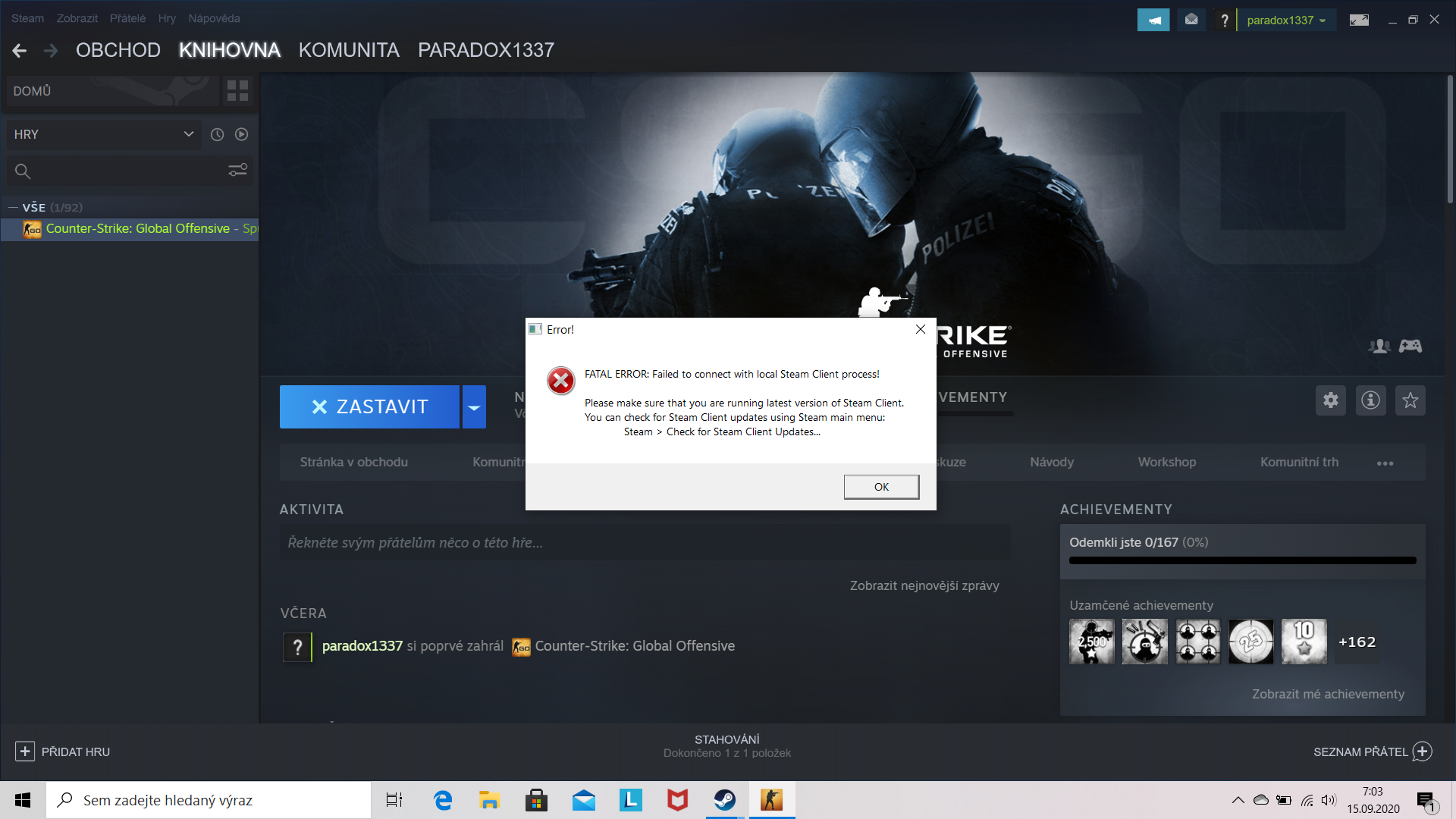Viewport: 1456px width, 819px height.
Task: Switch to Big Picture mode
Action: click(x=1359, y=20)
